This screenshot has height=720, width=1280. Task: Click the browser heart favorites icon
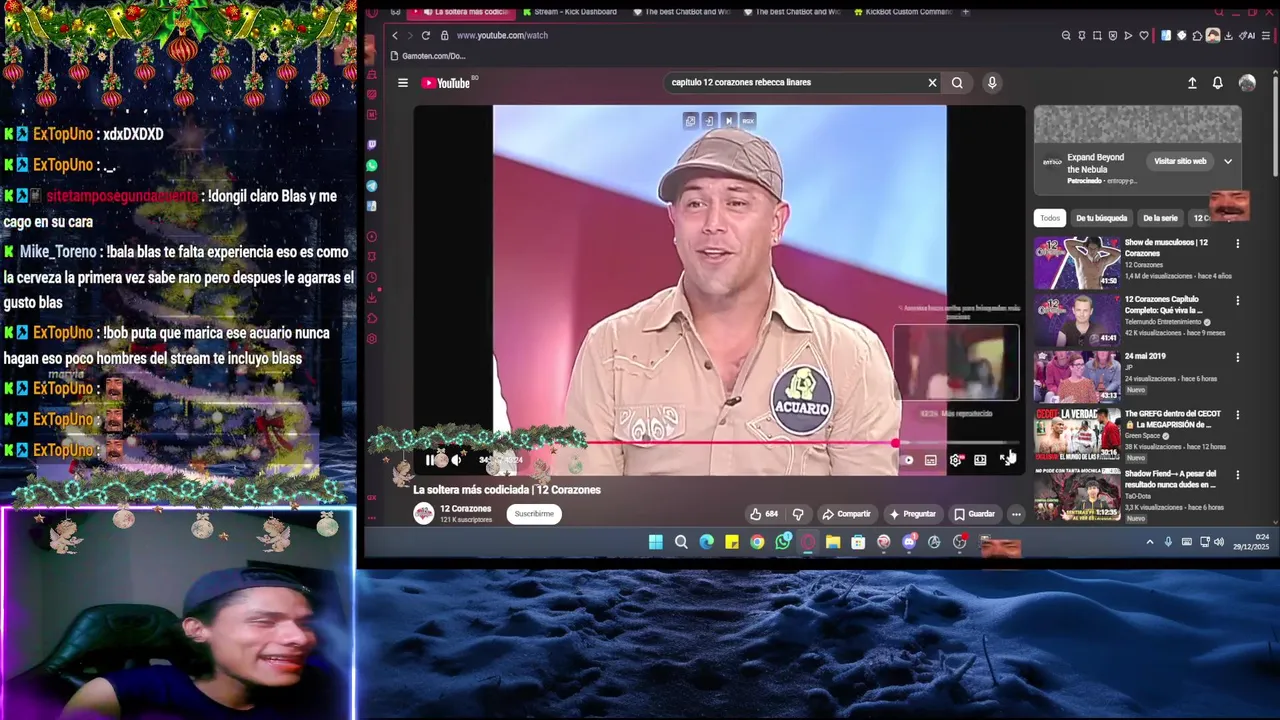(x=1144, y=35)
